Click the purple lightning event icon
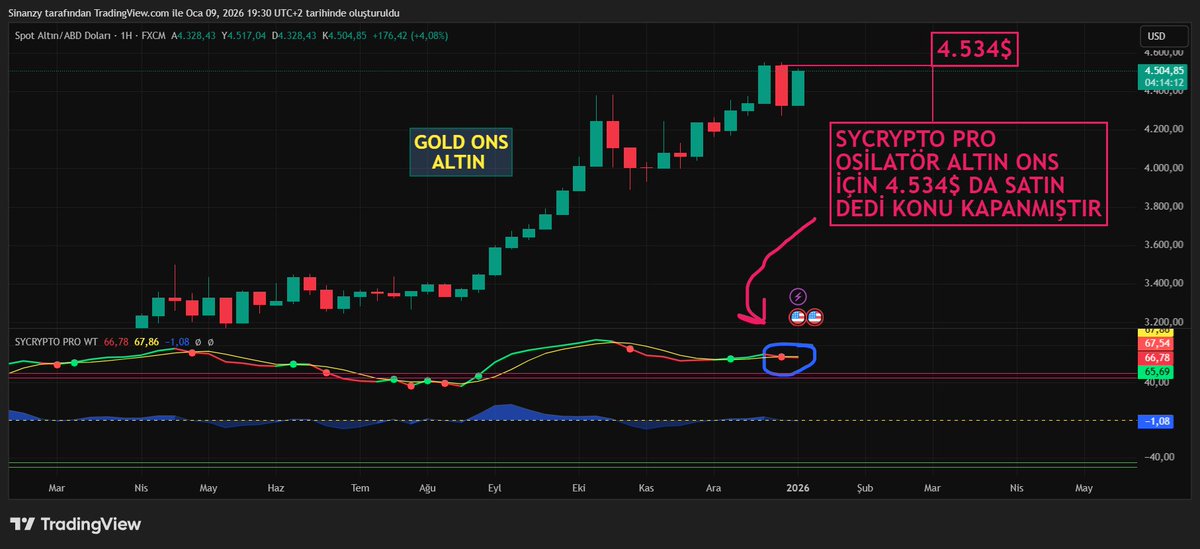 (x=798, y=296)
